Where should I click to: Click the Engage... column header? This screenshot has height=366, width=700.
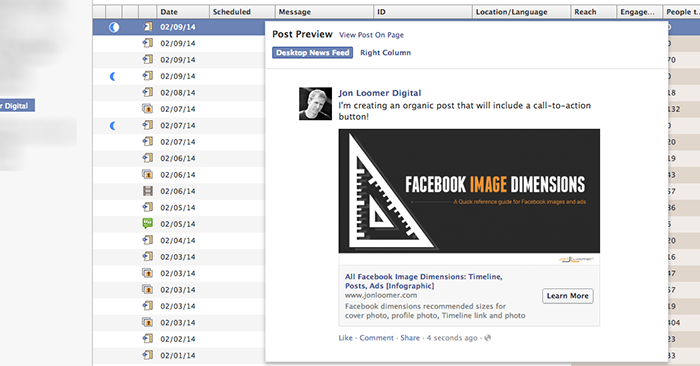pyautogui.click(x=639, y=12)
